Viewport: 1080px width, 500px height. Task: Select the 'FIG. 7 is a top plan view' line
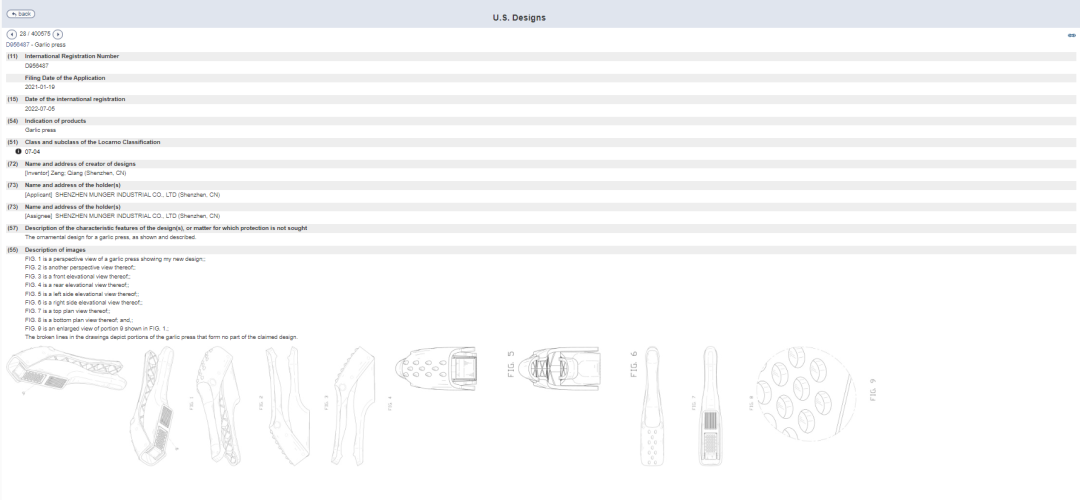68,311
